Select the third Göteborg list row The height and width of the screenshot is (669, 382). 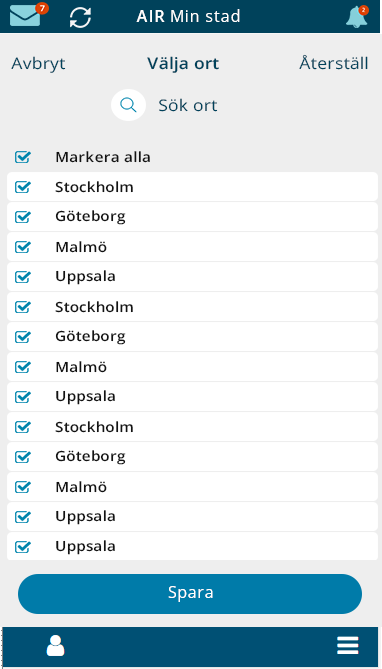tap(192, 457)
